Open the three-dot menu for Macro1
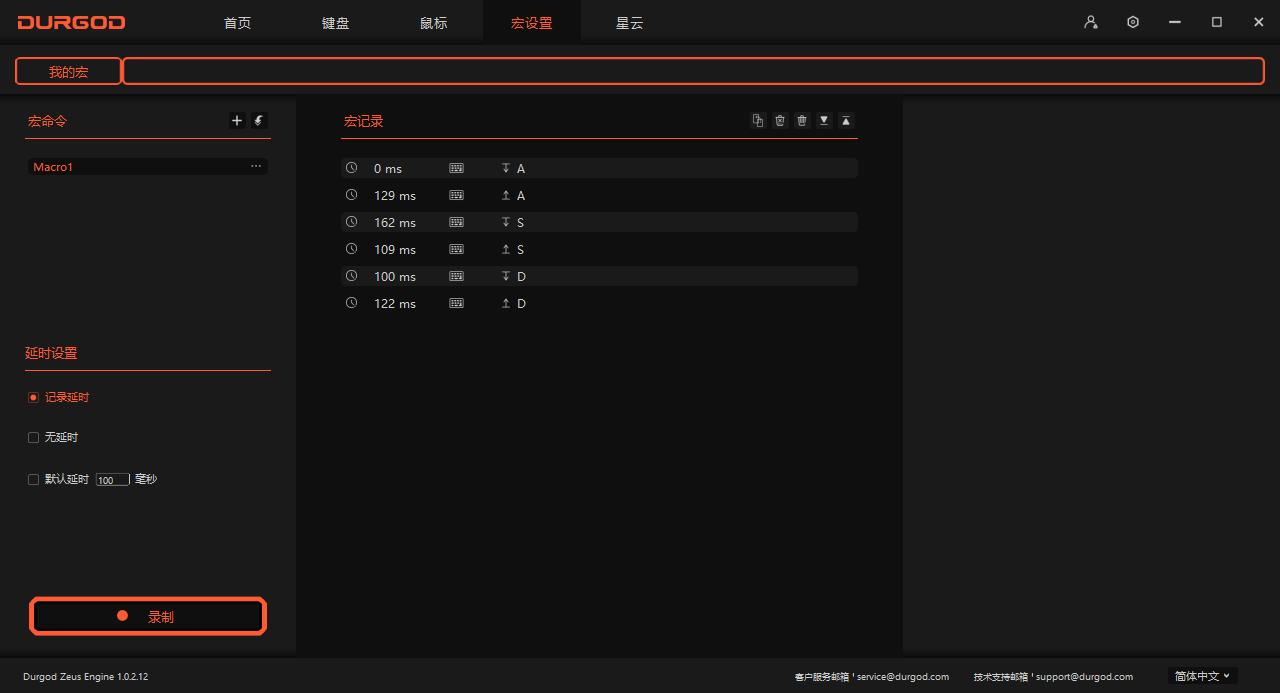The image size is (1280, 693). pos(256,167)
